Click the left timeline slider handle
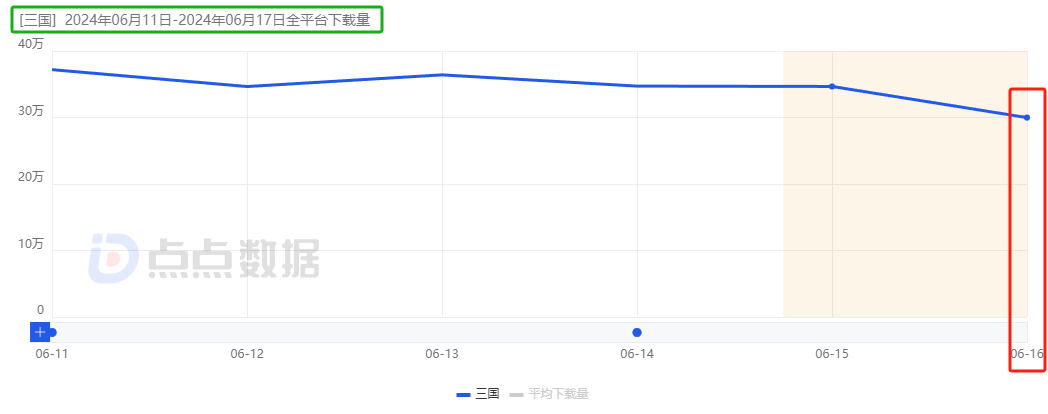 click(x=52, y=332)
